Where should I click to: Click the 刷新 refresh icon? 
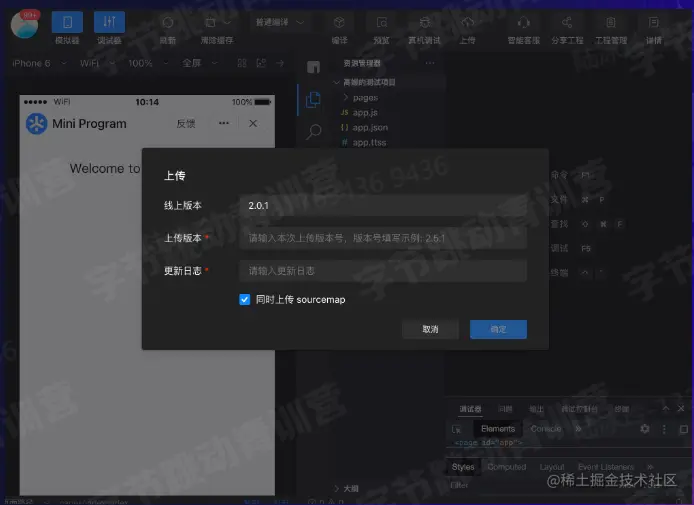[x=168, y=22]
